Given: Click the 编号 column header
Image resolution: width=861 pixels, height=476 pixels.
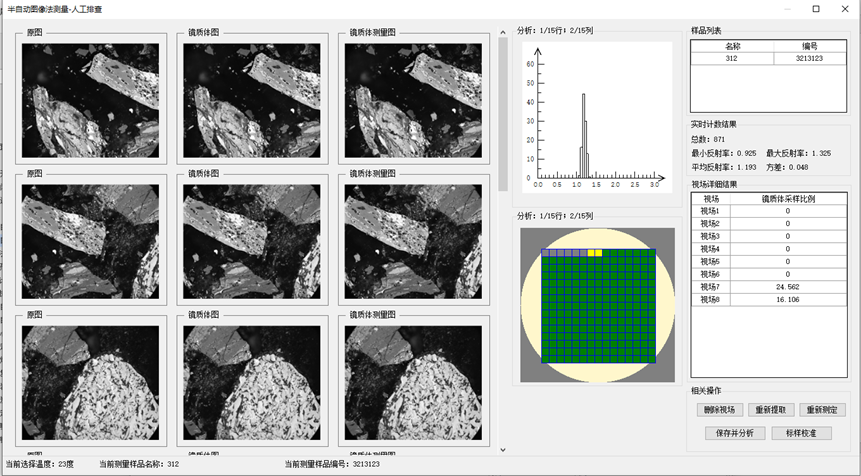Looking at the screenshot, I should (809, 46).
